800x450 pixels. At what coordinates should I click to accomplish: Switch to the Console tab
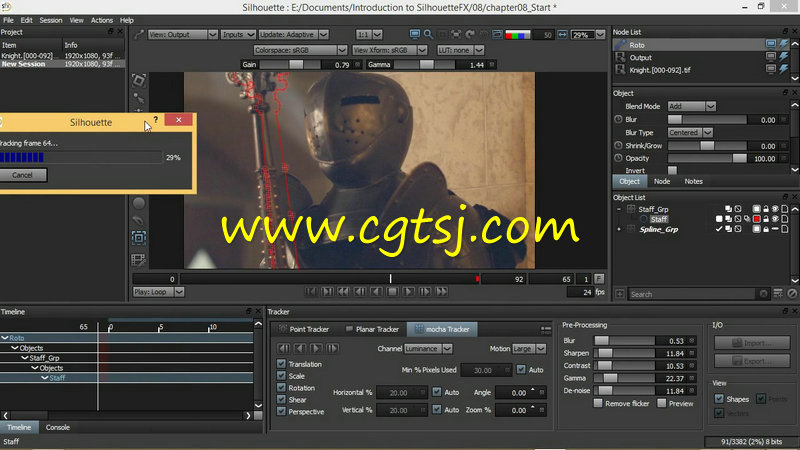(x=57, y=427)
